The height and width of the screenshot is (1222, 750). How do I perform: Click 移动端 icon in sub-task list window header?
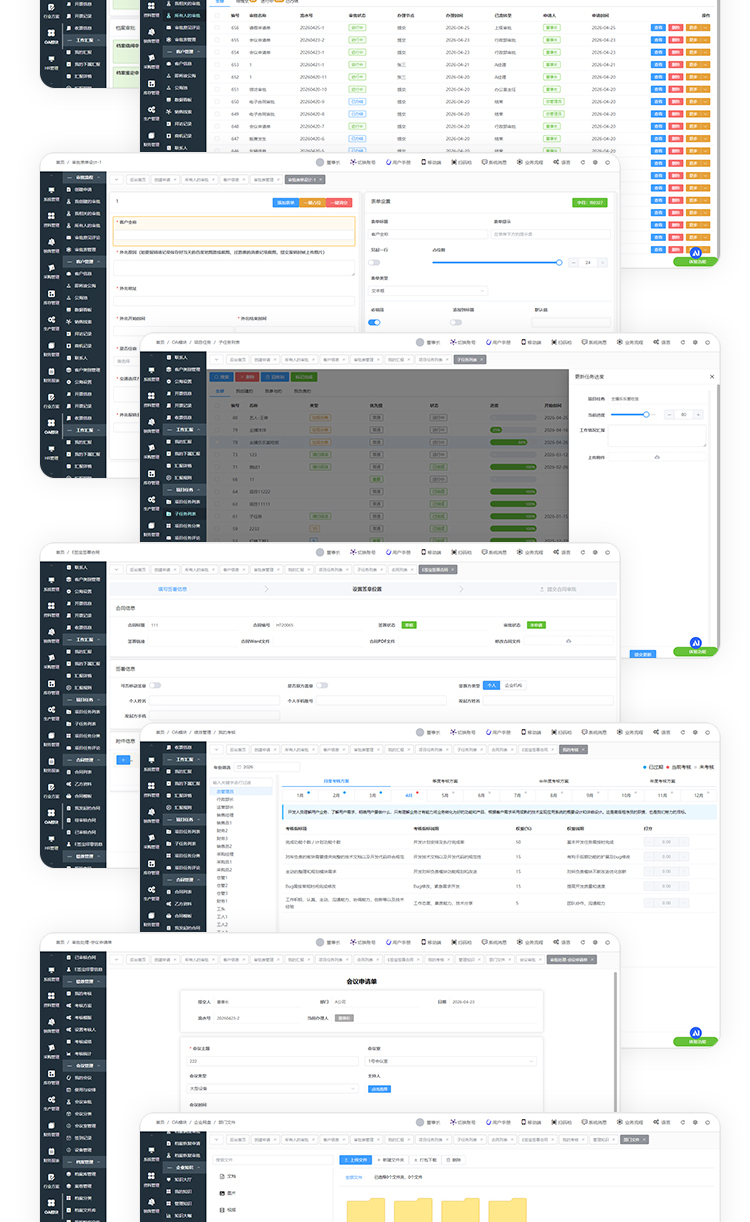click(x=522, y=341)
